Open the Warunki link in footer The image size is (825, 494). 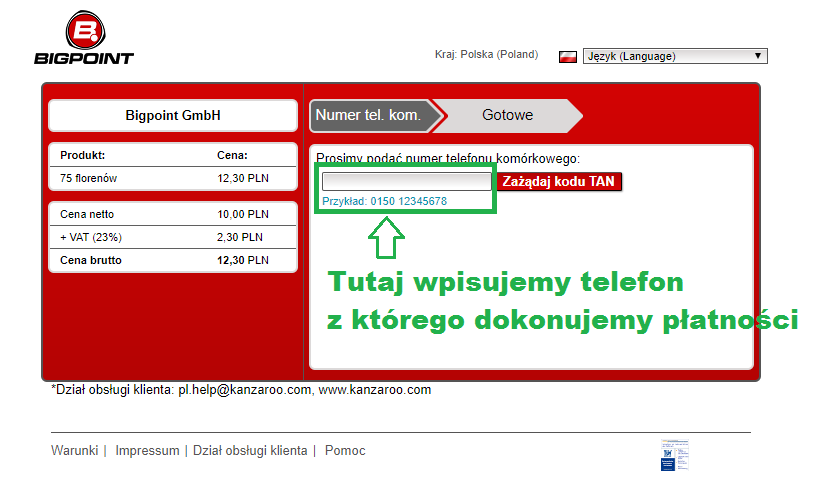tap(75, 451)
